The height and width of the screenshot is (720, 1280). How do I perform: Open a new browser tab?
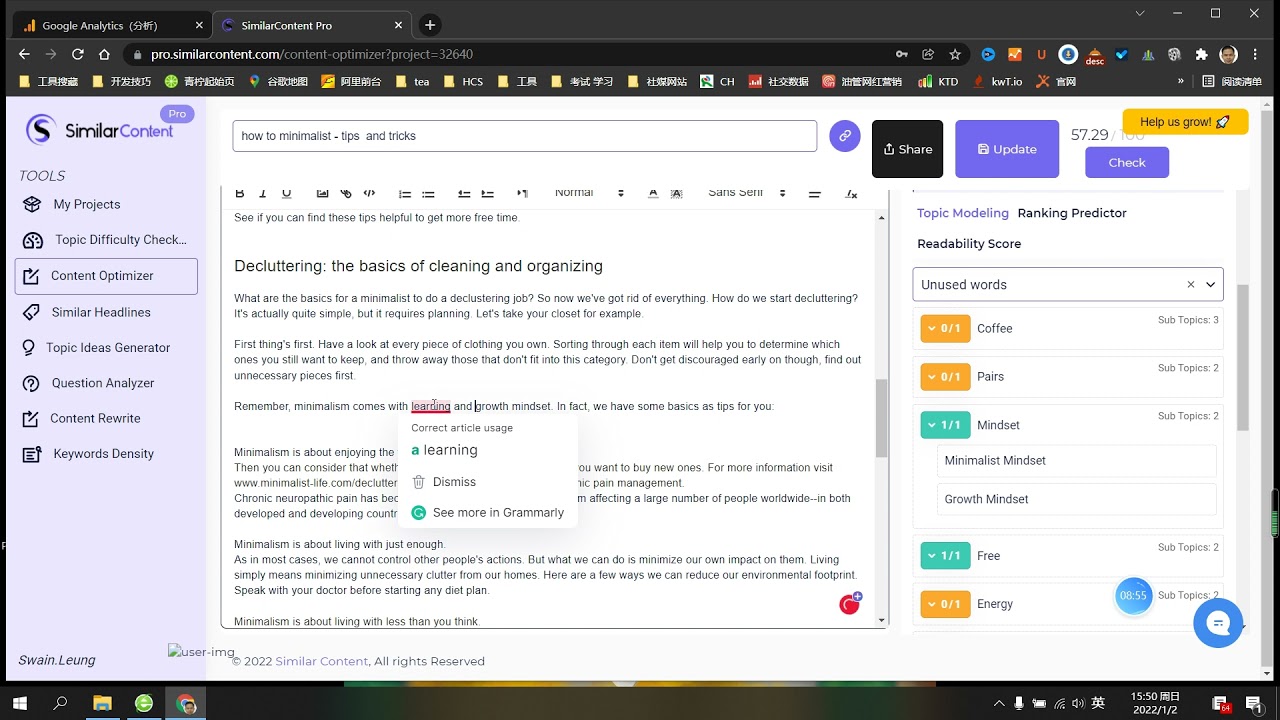[x=430, y=25]
